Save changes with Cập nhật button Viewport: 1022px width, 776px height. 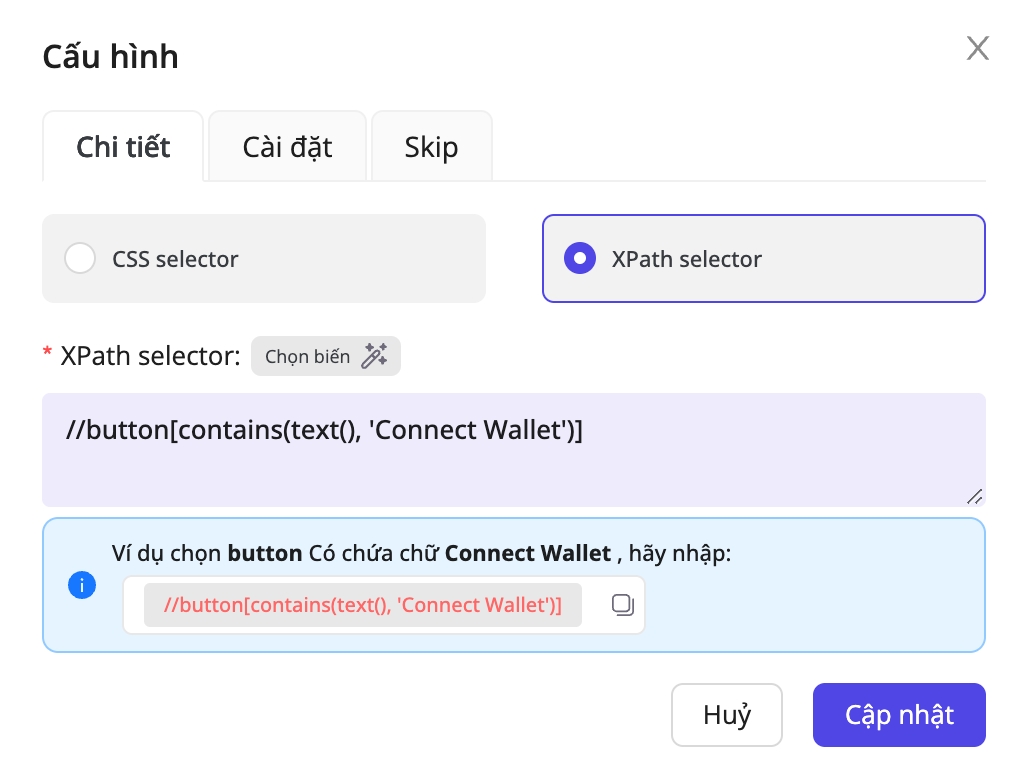(x=899, y=715)
